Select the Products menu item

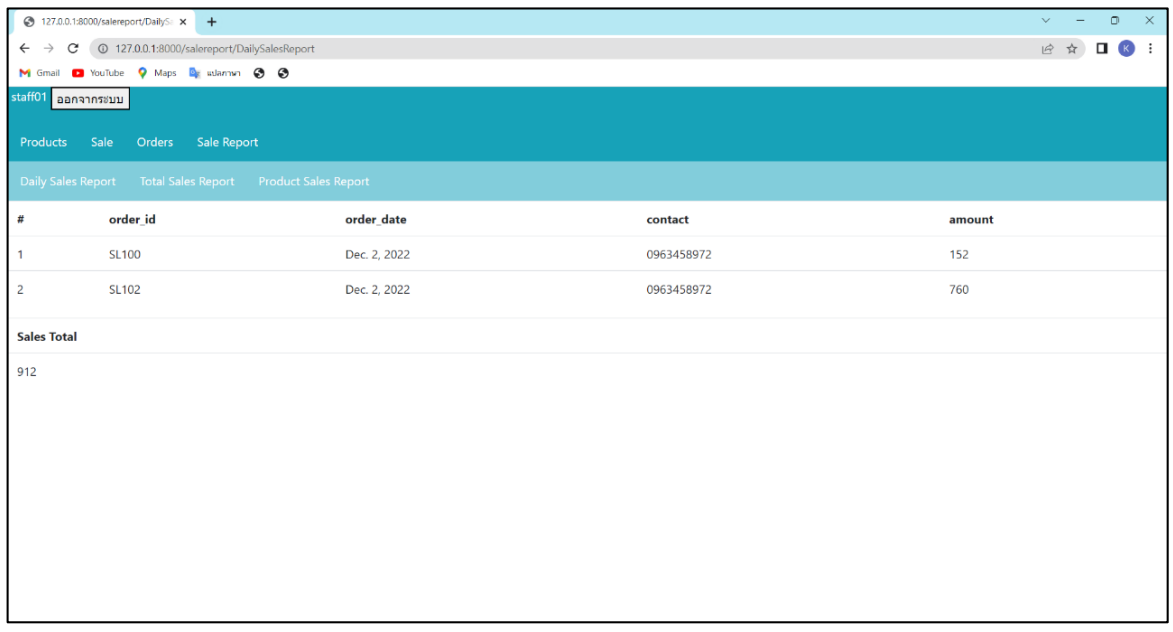42,142
